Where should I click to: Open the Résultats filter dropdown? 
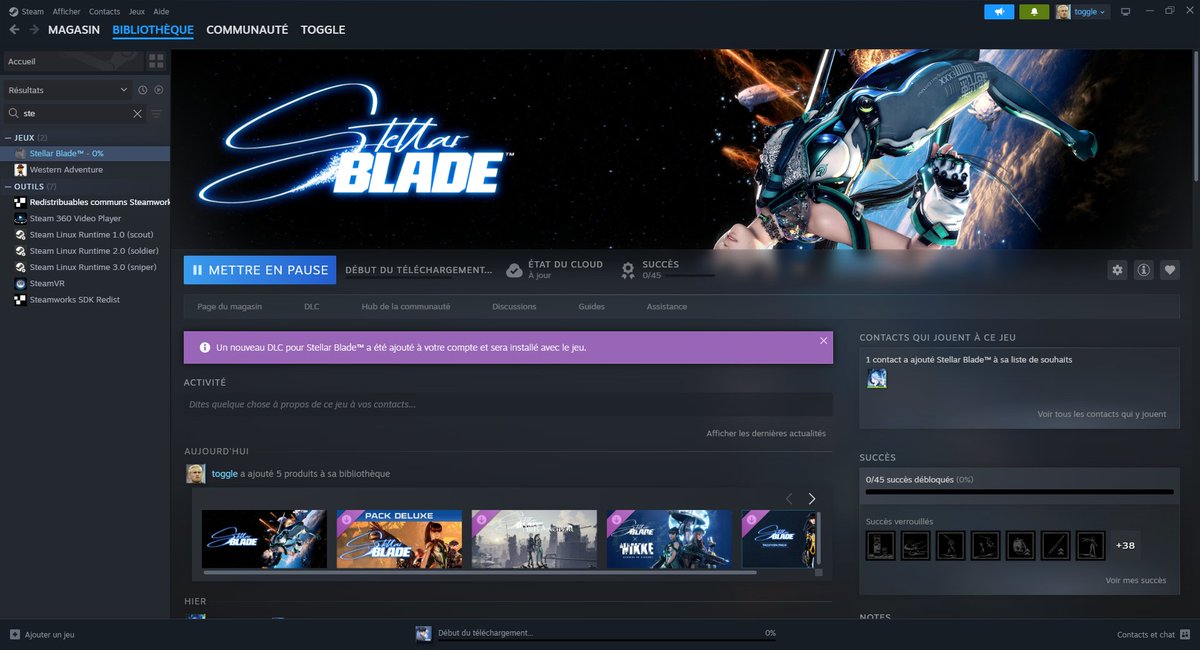tap(67, 90)
